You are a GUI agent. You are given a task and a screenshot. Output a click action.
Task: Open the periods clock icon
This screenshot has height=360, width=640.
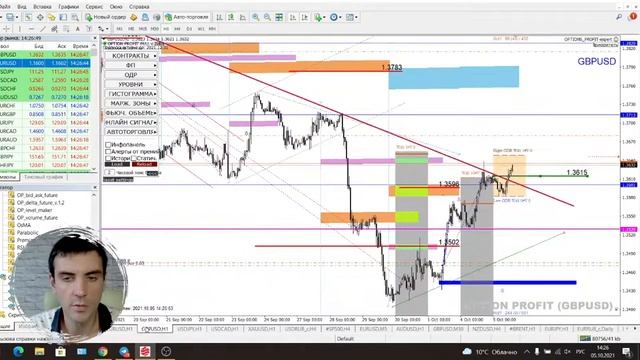click(334, 17)
